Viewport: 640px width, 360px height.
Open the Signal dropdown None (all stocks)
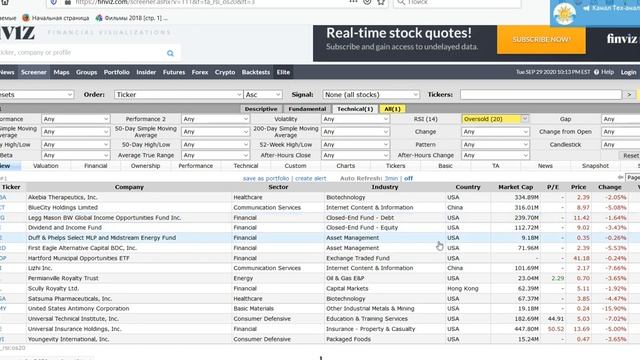coord(371,95)
